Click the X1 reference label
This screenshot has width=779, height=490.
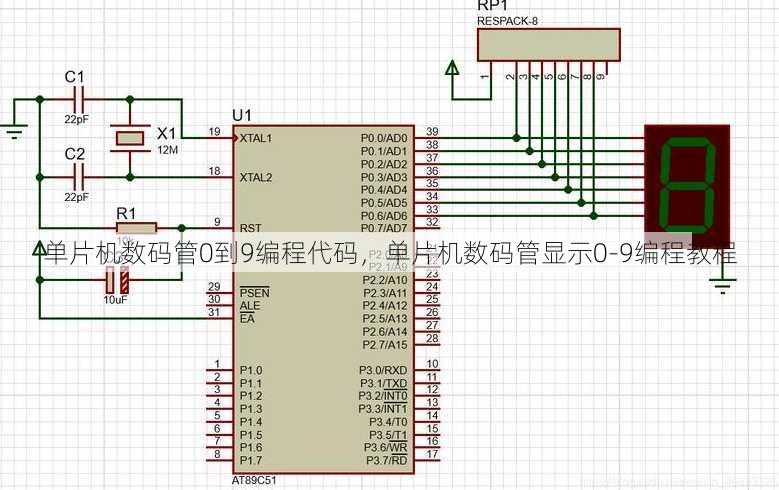point(166,133)
